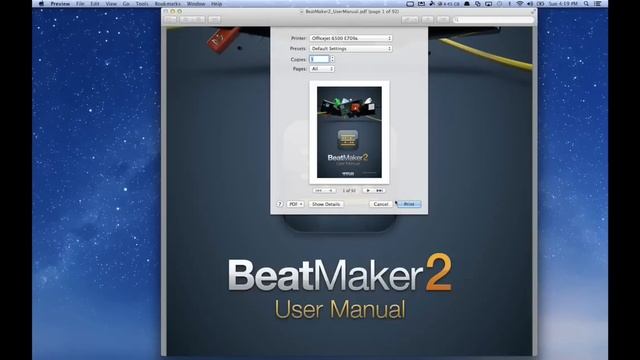Open the Help menu

tap(216, 4)
